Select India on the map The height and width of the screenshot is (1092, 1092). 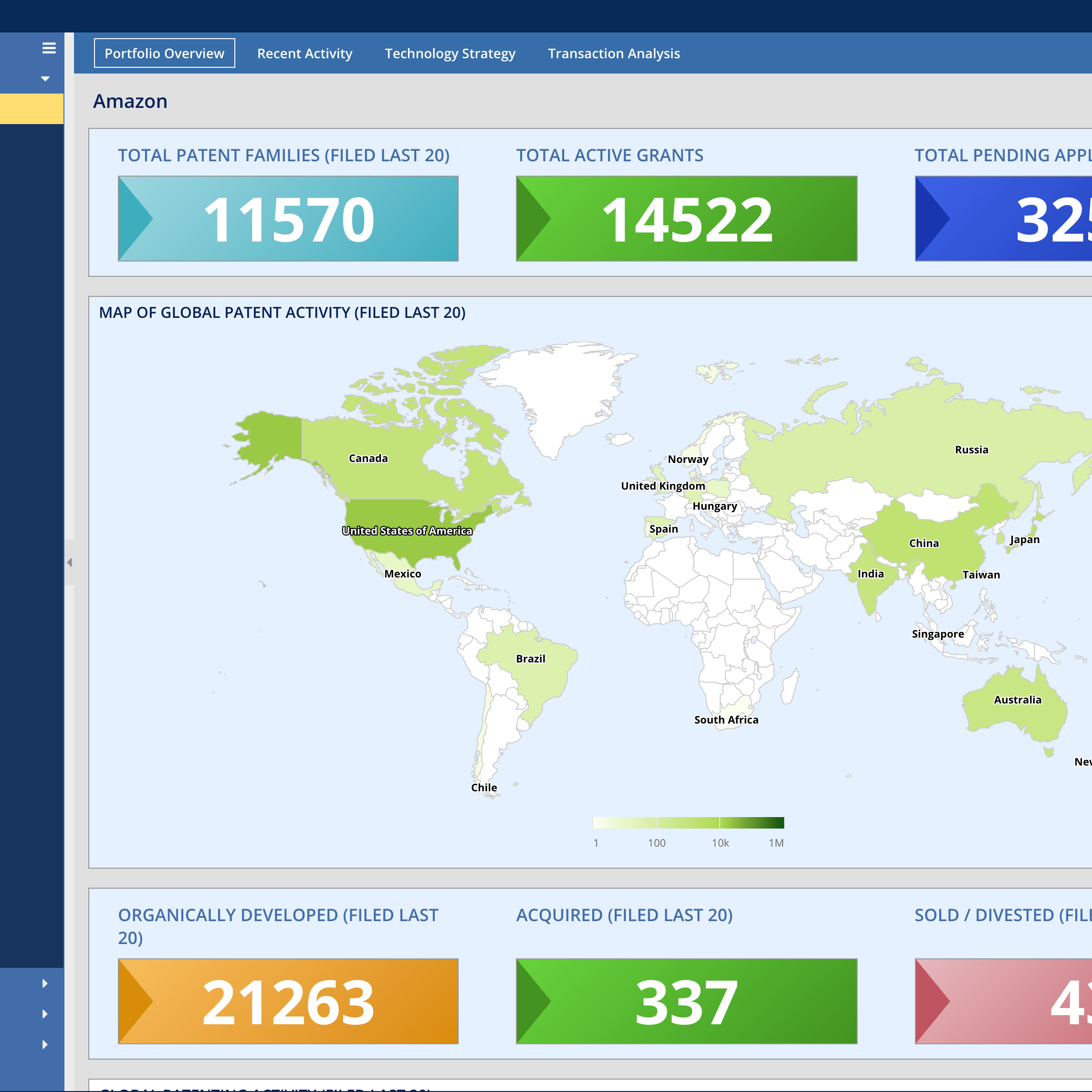click(871, 574)
